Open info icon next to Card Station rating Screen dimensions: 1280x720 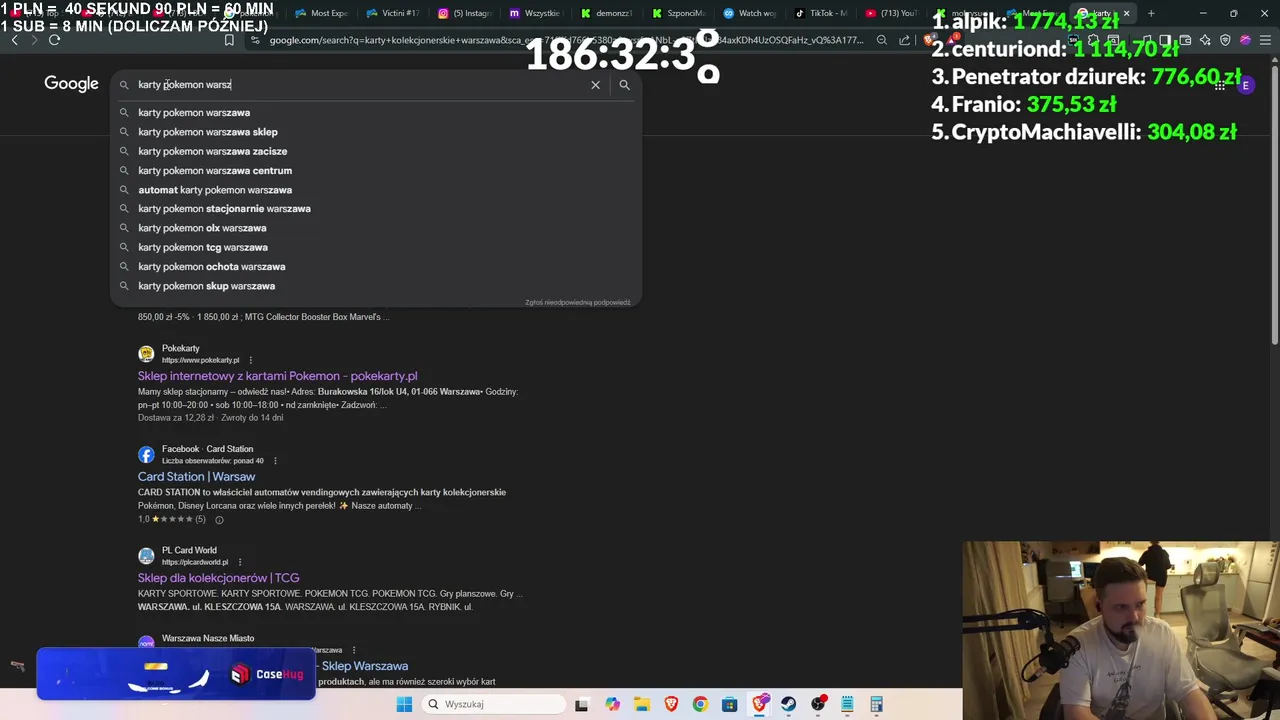(219, 520)
